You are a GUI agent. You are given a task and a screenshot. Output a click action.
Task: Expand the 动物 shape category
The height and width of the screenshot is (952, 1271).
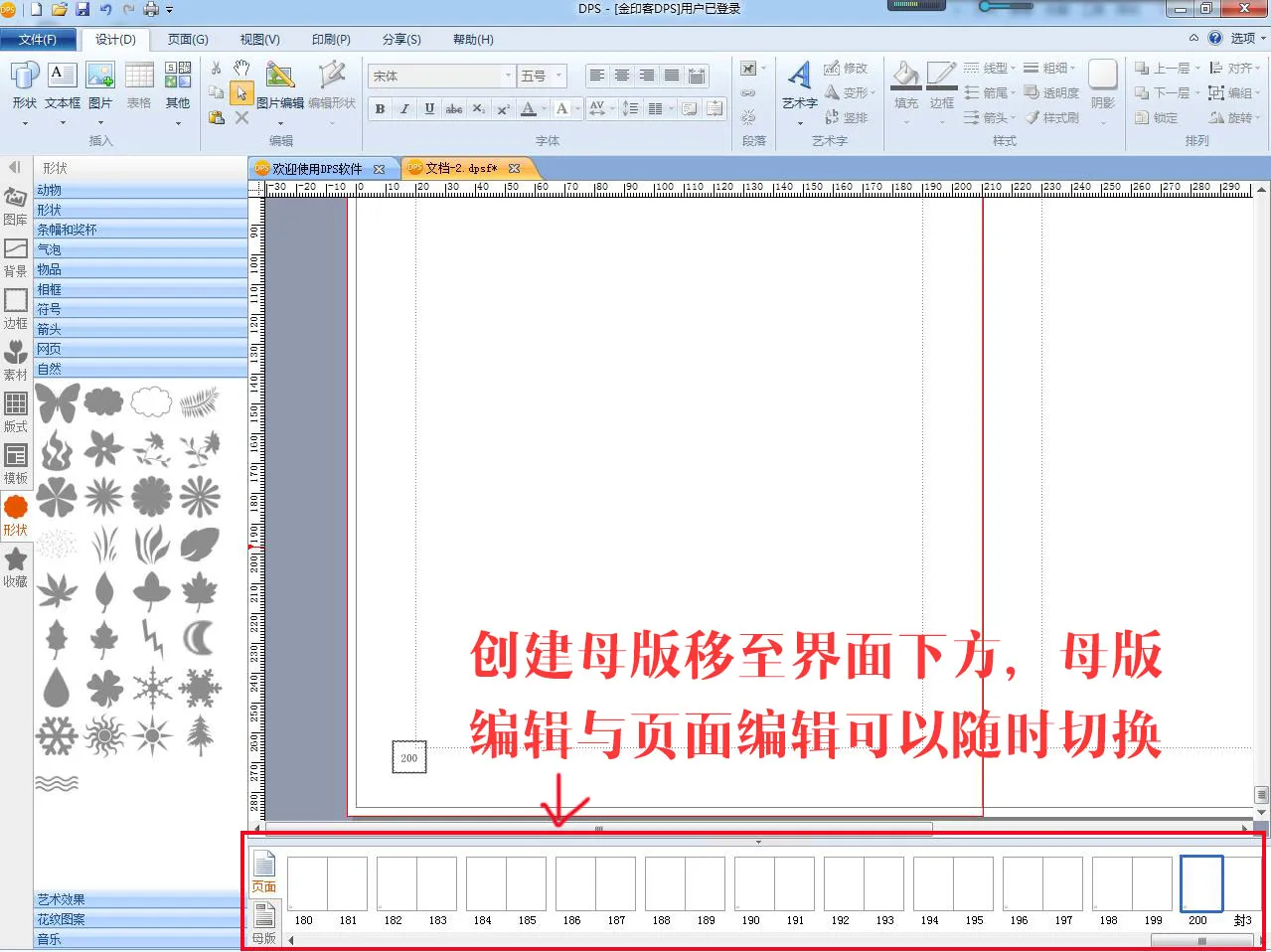pyautogui.click(x=140, y=190)
